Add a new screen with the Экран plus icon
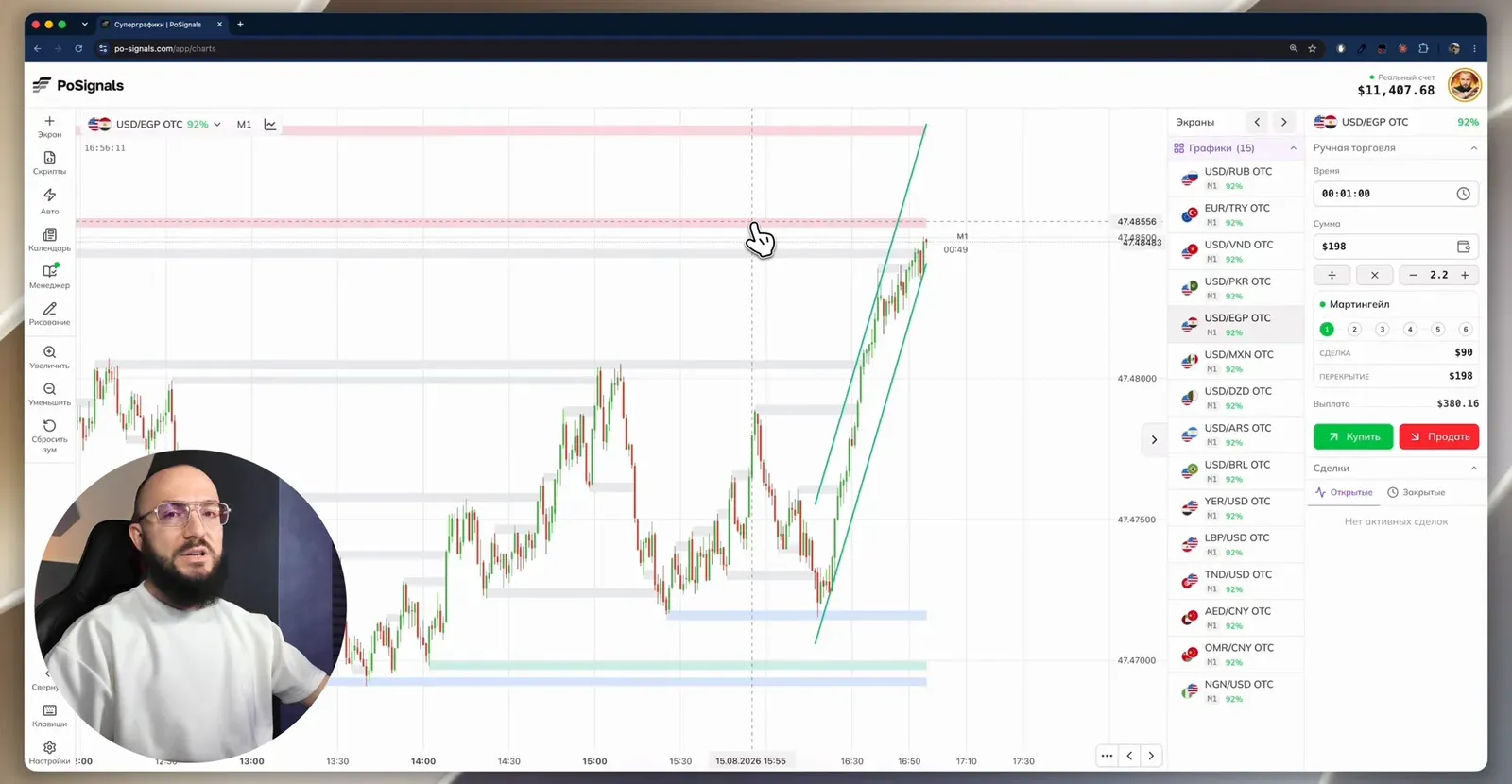The width and height of the screenshot is (1512, 784). pyautogui.click(x=50, y=121)
